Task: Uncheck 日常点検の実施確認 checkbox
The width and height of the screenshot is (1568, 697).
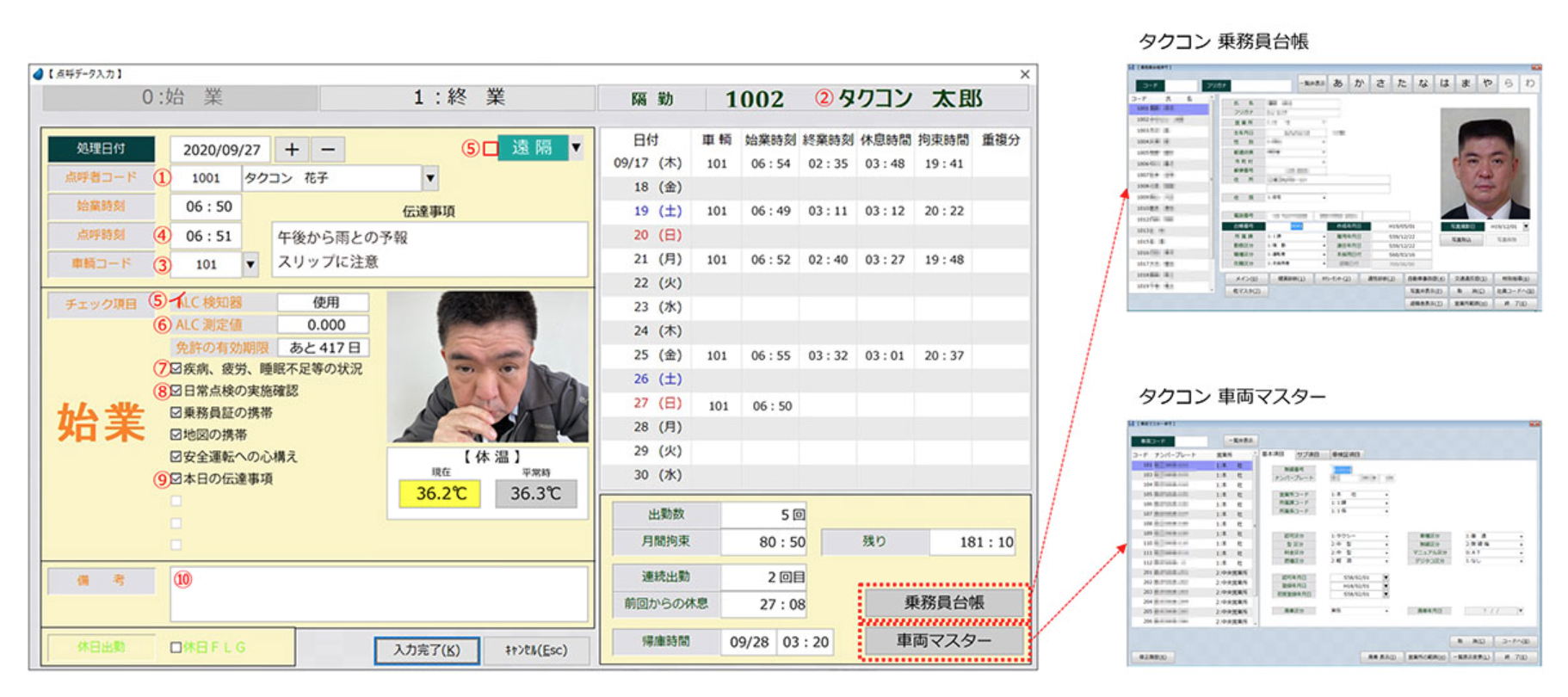Action: tap(176, 391)
